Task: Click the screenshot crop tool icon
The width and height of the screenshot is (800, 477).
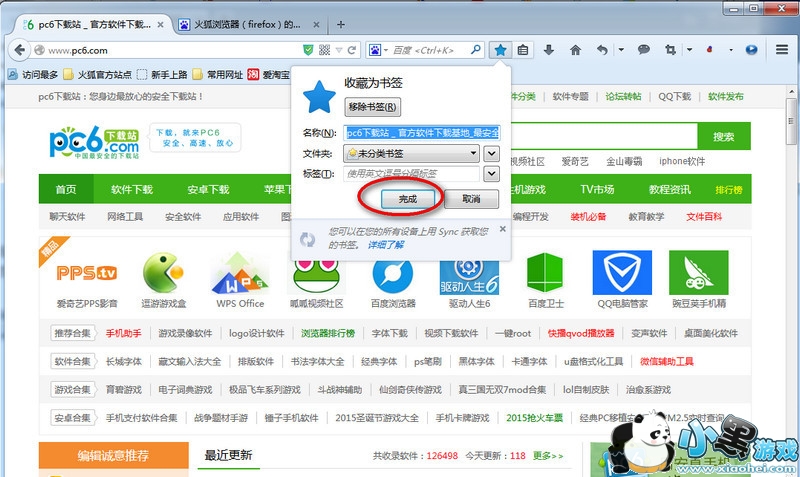Action: click(670, 50)
